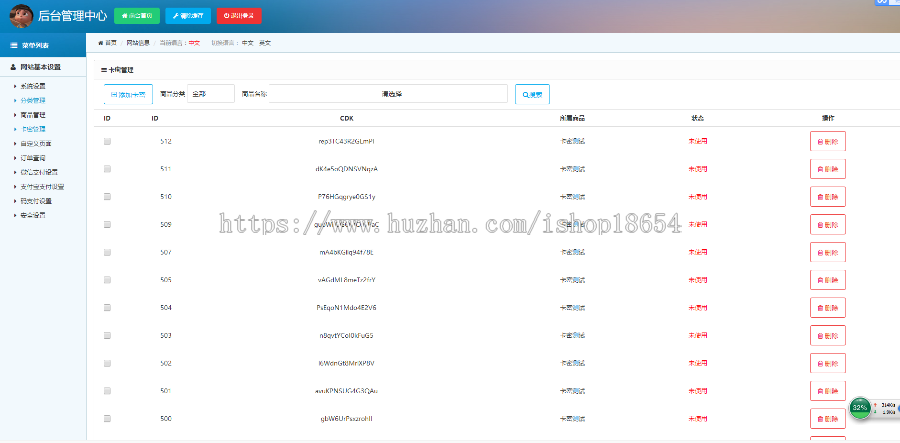
Task: Check the checkbox for row 510
Action: point(107,196)
